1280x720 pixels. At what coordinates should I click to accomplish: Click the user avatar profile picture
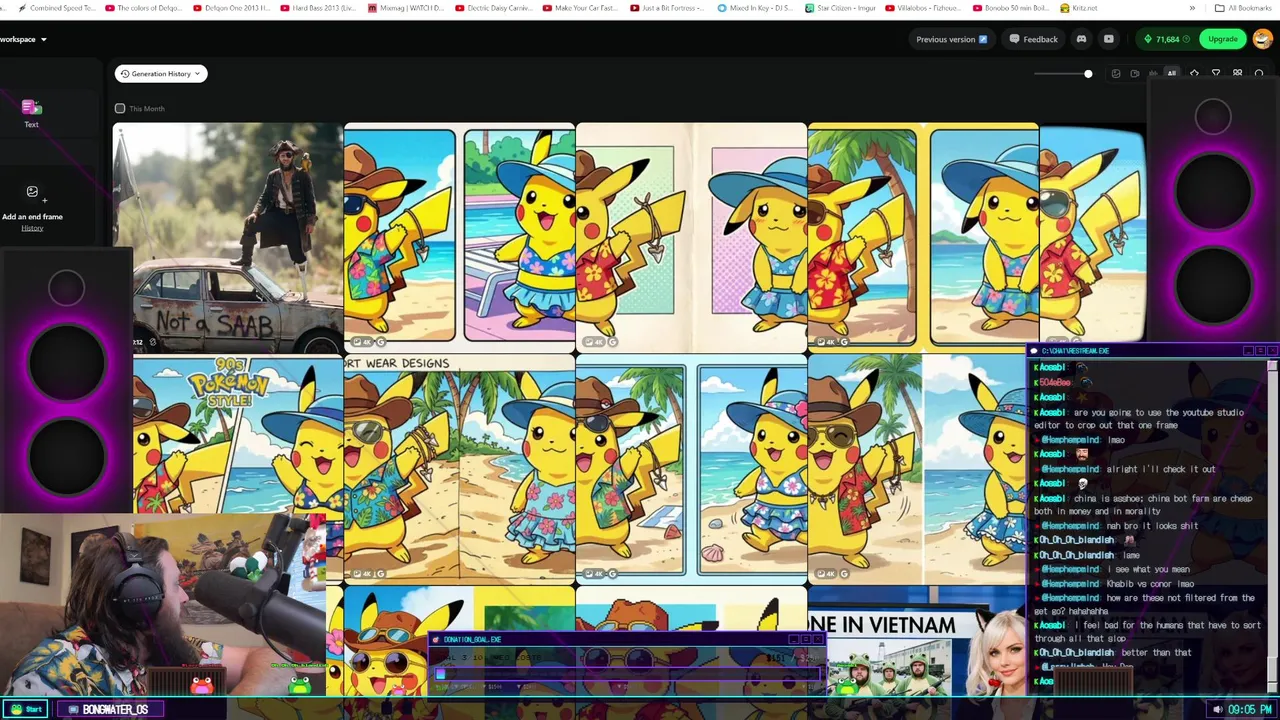click(1261, 39)
